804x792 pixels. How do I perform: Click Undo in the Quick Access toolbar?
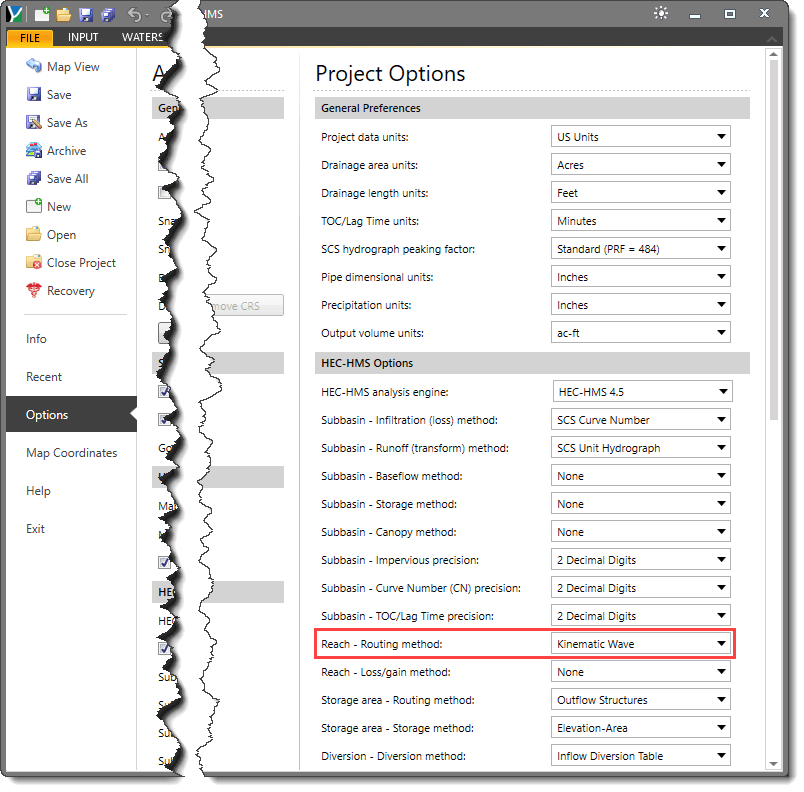pyautogui.click(x=133, y=15)
